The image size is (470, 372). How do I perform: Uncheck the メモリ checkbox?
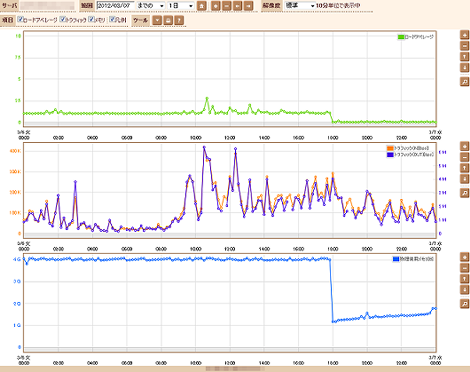[x=91, y=19]
